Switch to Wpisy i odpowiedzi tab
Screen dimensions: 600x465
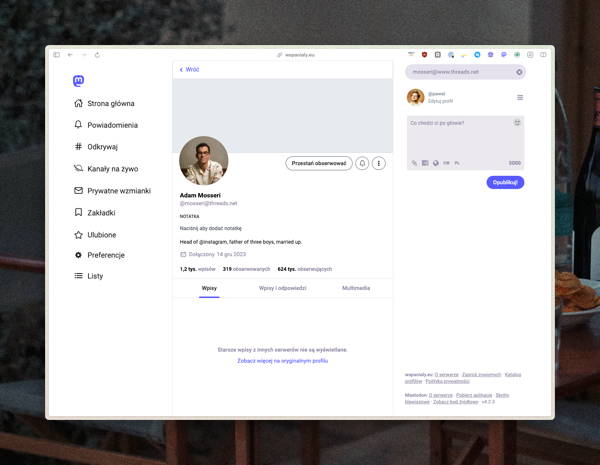tap(282, 288)
